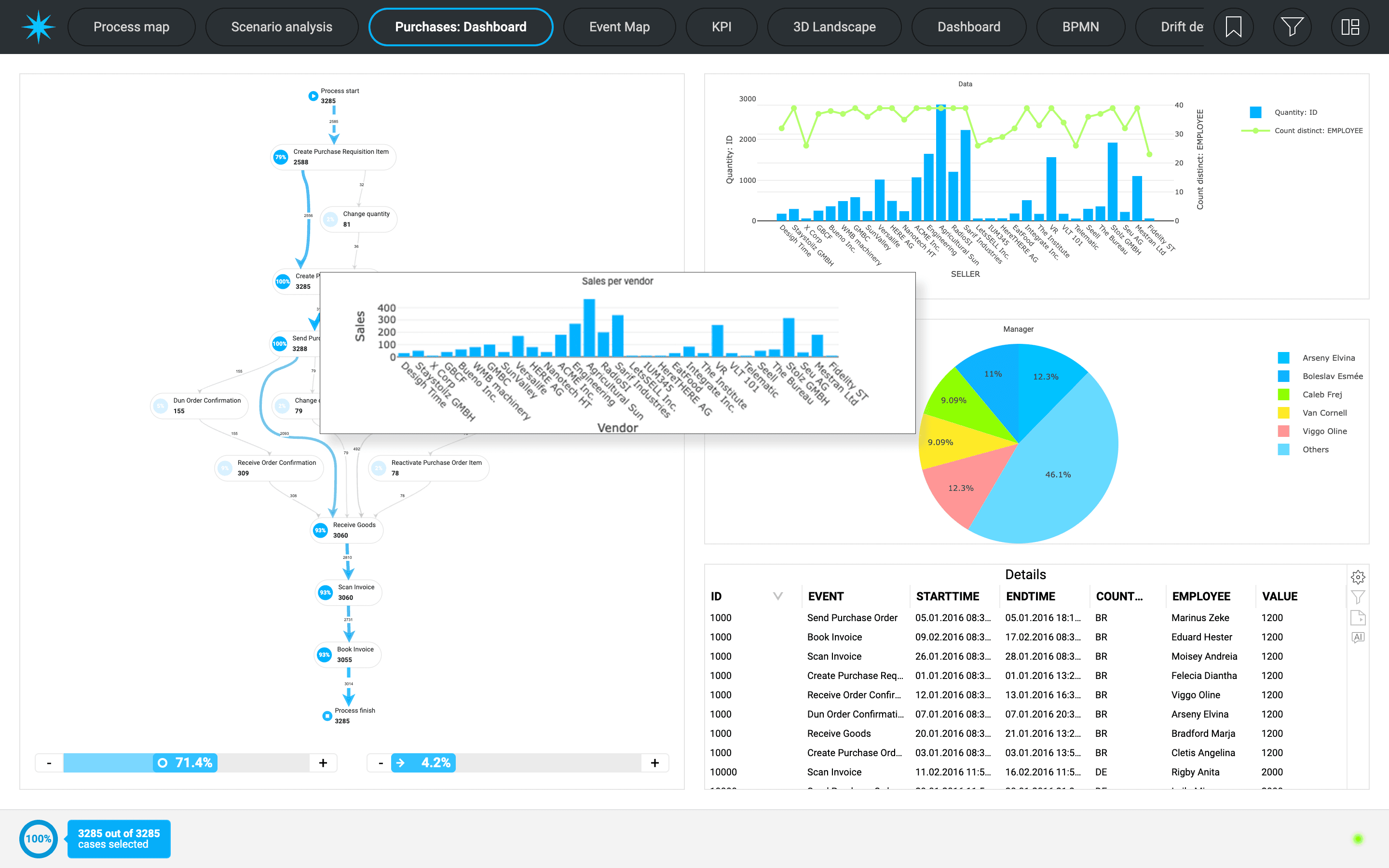
Task: Click the Details export document icon
Action: [x=1358, y=618]
